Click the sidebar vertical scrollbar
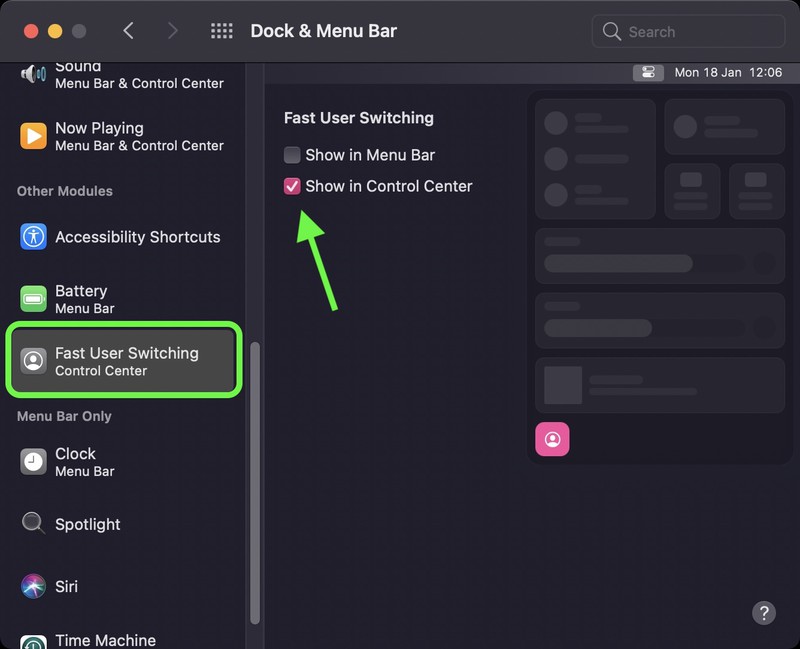The height and width of the screenshot is (649, 800). (254, 480)
